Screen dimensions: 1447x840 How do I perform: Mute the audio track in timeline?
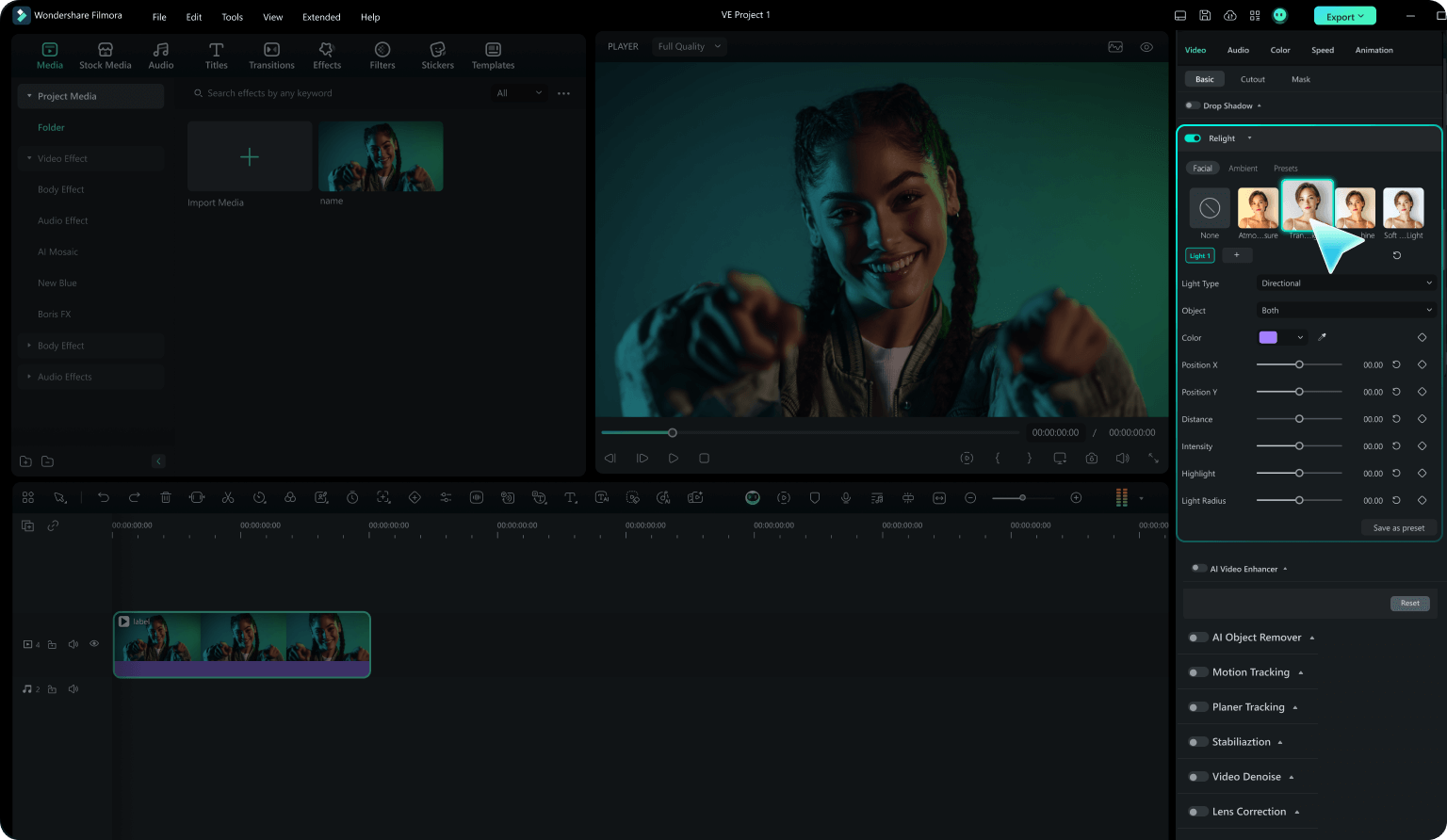click(x=73, y=689)
